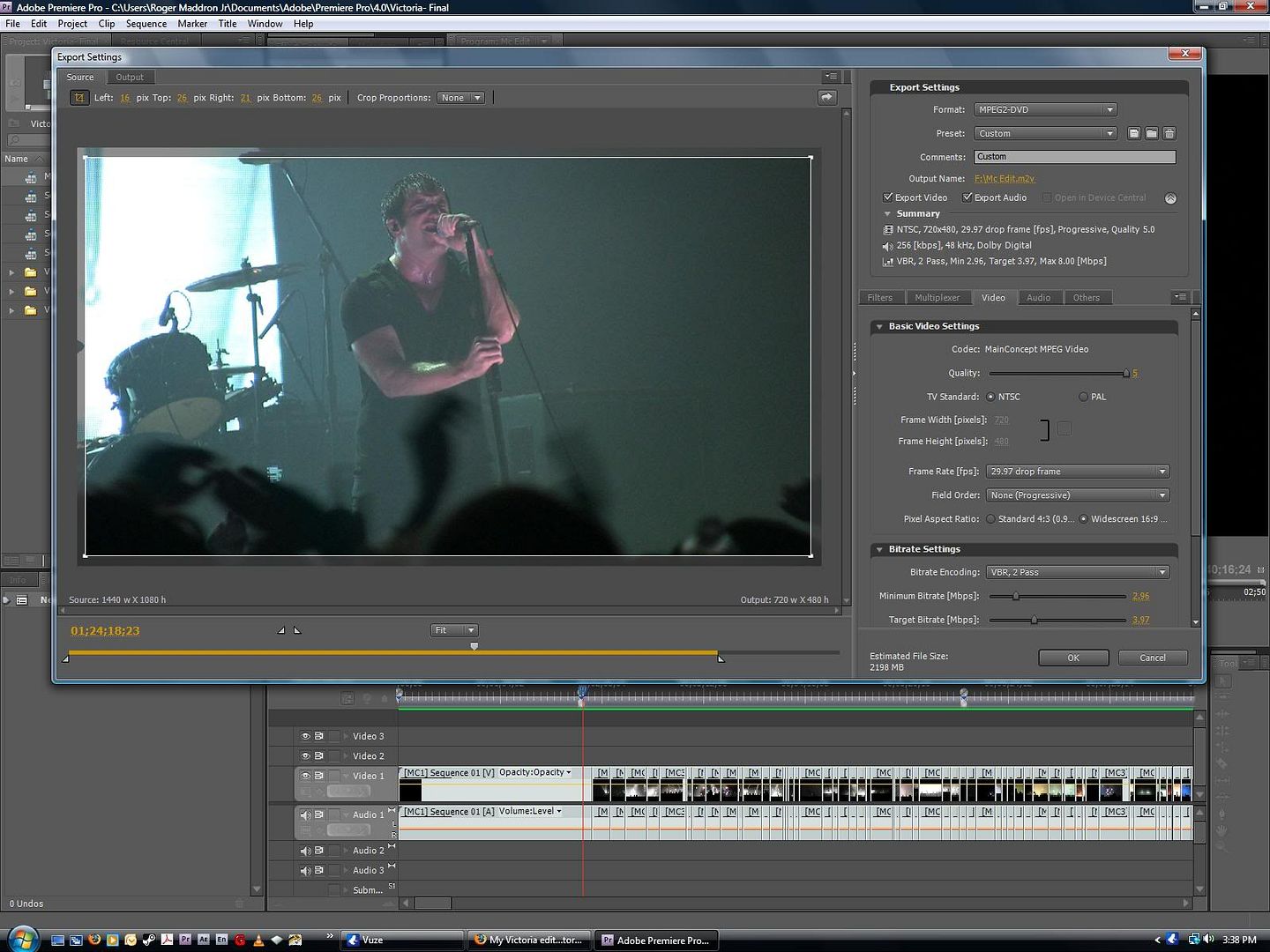Open the Field Order dropdown
Viewport: 1270px width, 952px height.
[x=1078, y=495]
